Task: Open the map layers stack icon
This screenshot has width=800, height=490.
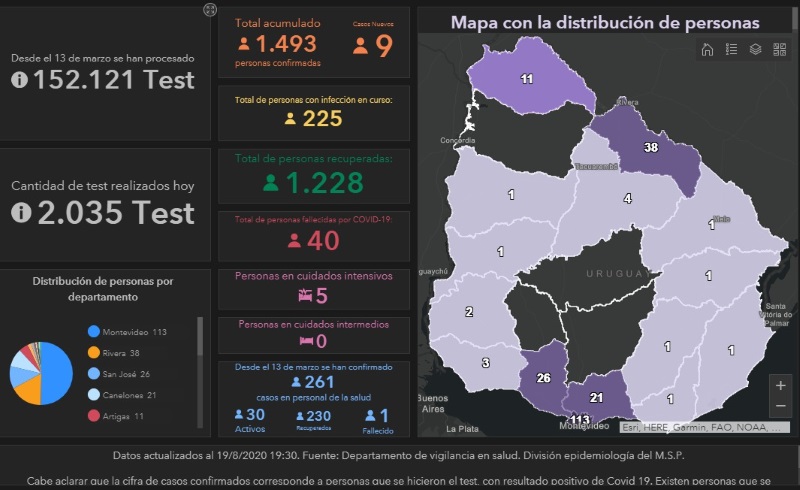Action: (756, 50)
